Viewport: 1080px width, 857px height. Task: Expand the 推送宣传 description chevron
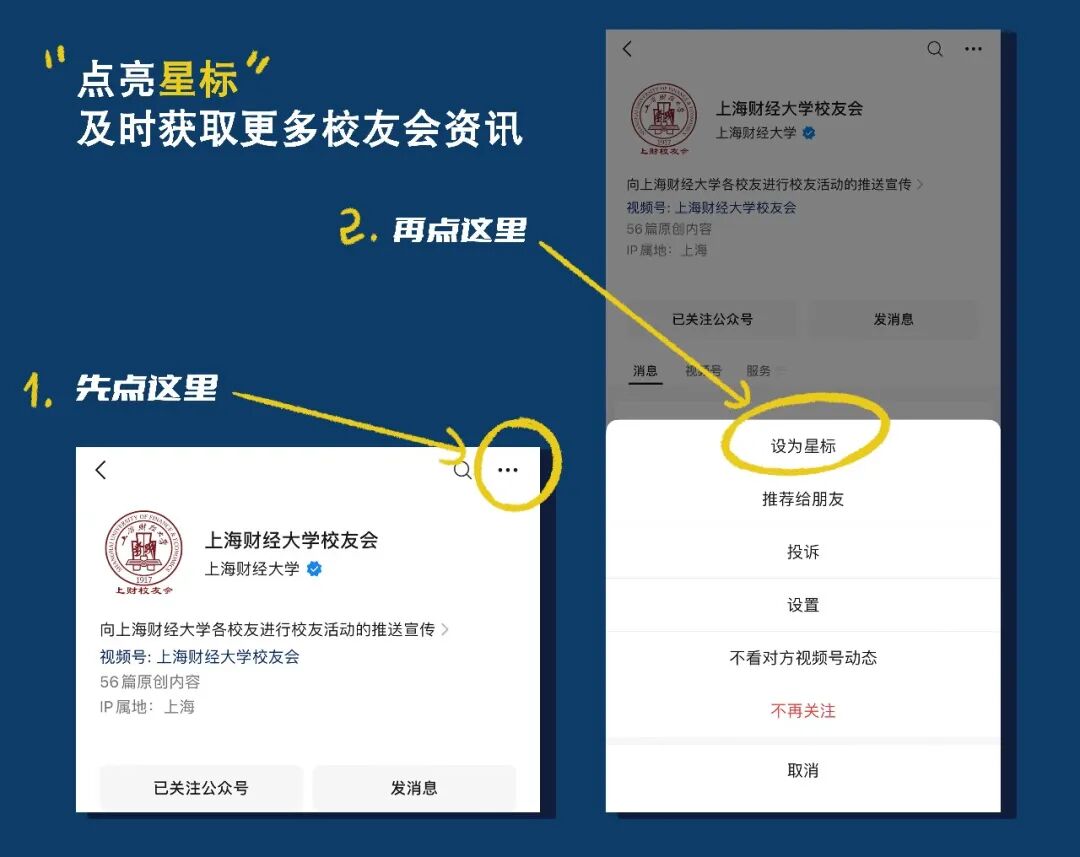pos(448,630)
